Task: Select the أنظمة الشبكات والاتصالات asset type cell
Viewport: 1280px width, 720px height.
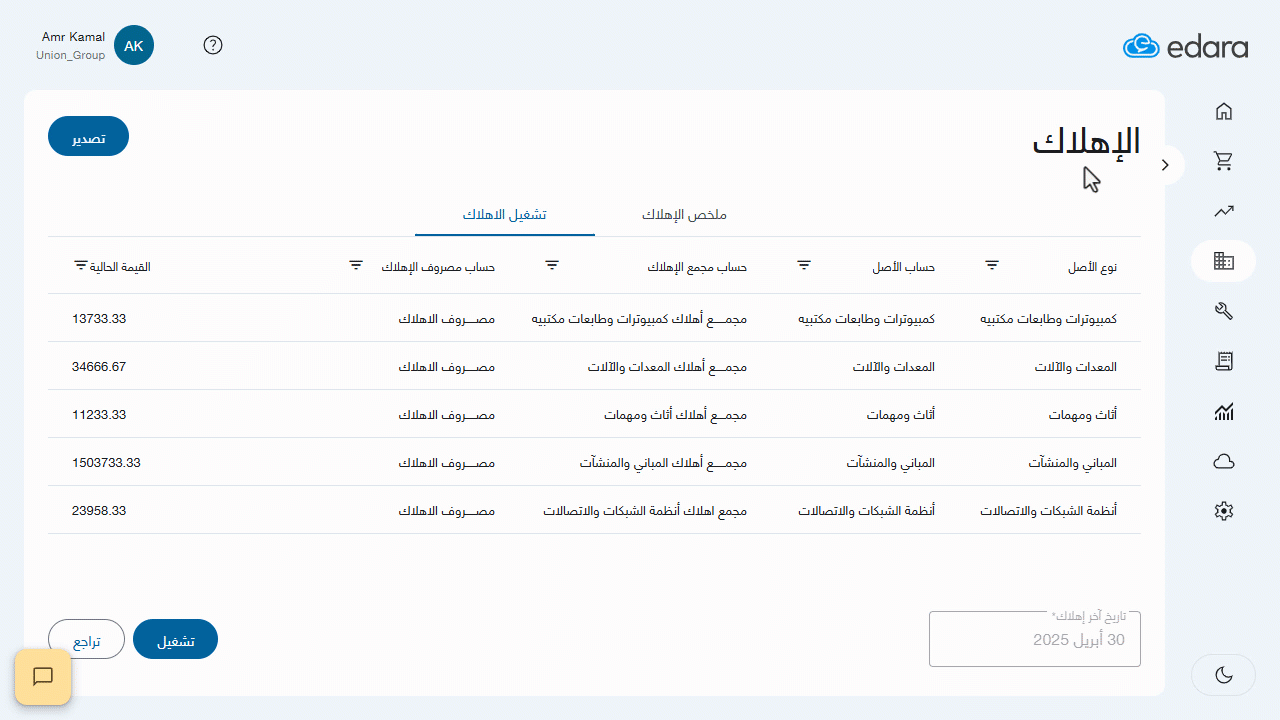Action: [x=1048, y=511]
